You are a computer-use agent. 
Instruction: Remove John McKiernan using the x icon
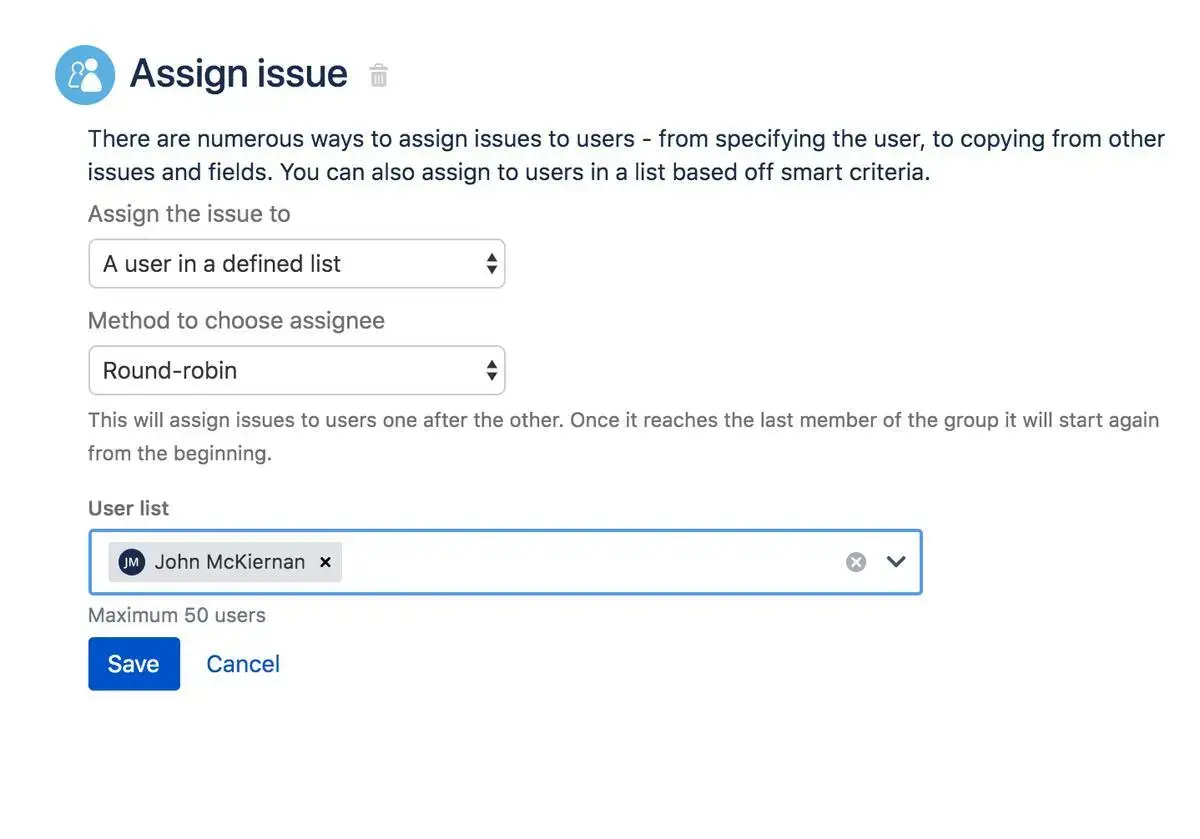(x=325, y=562)
